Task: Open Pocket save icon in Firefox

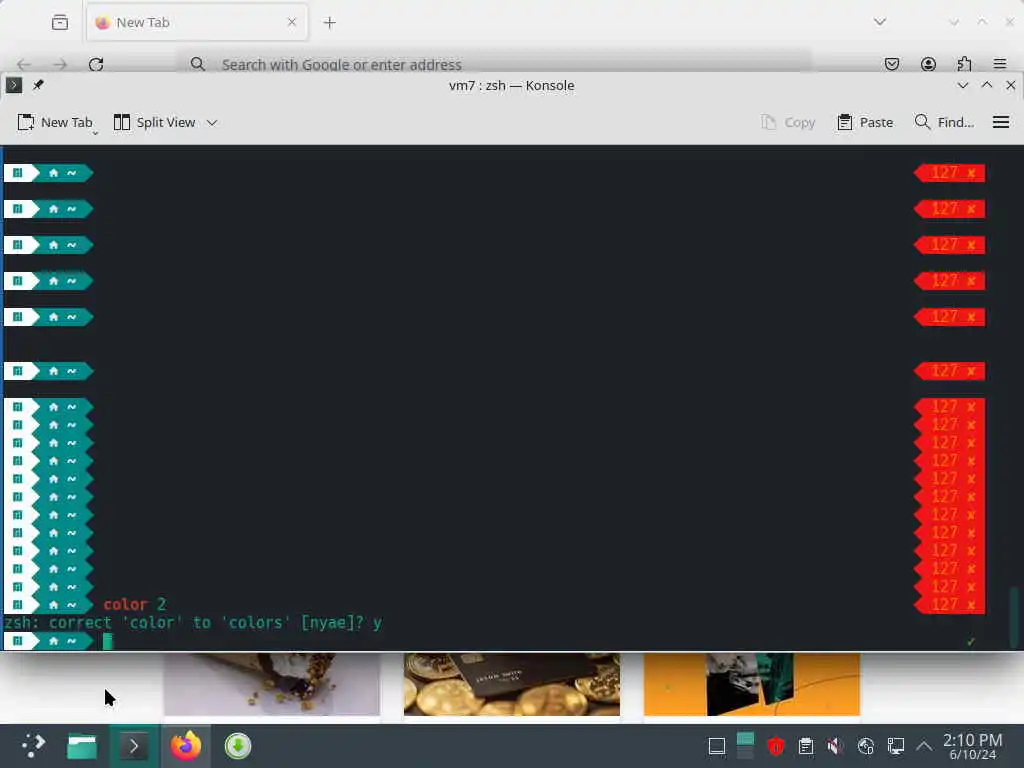Action: (x=891, y=64)
